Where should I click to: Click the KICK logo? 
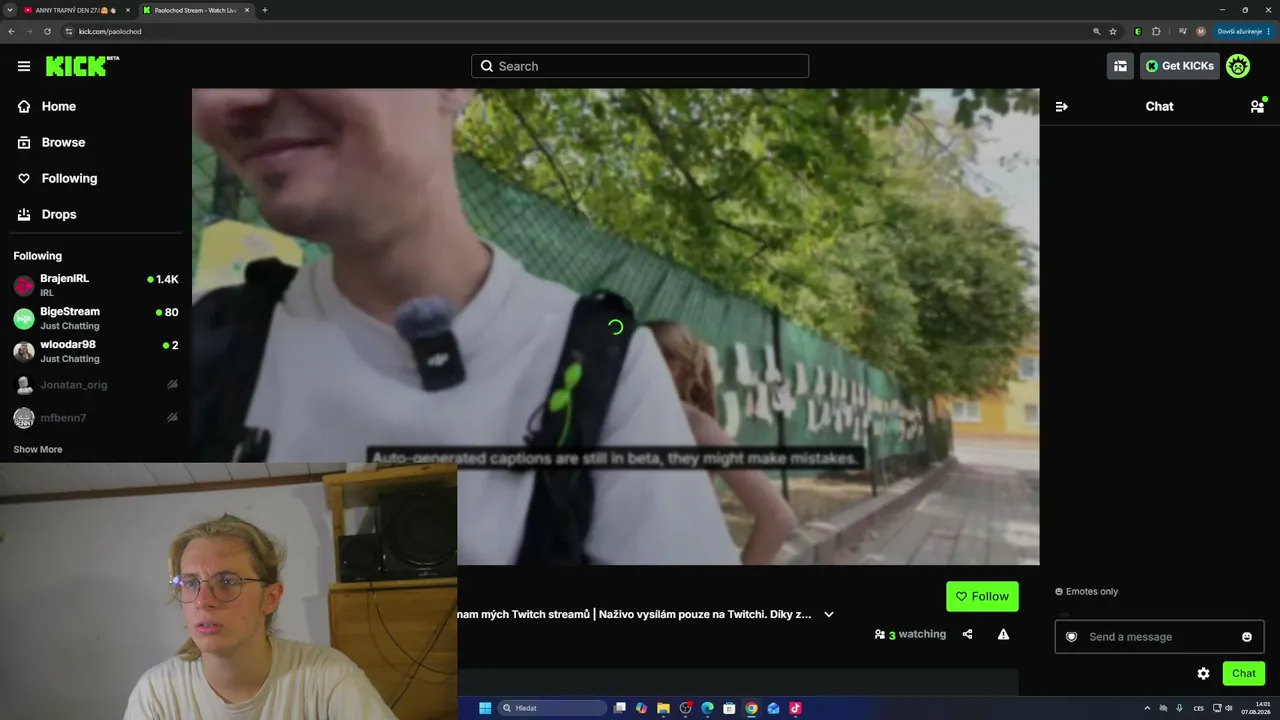tap(82, 66)
